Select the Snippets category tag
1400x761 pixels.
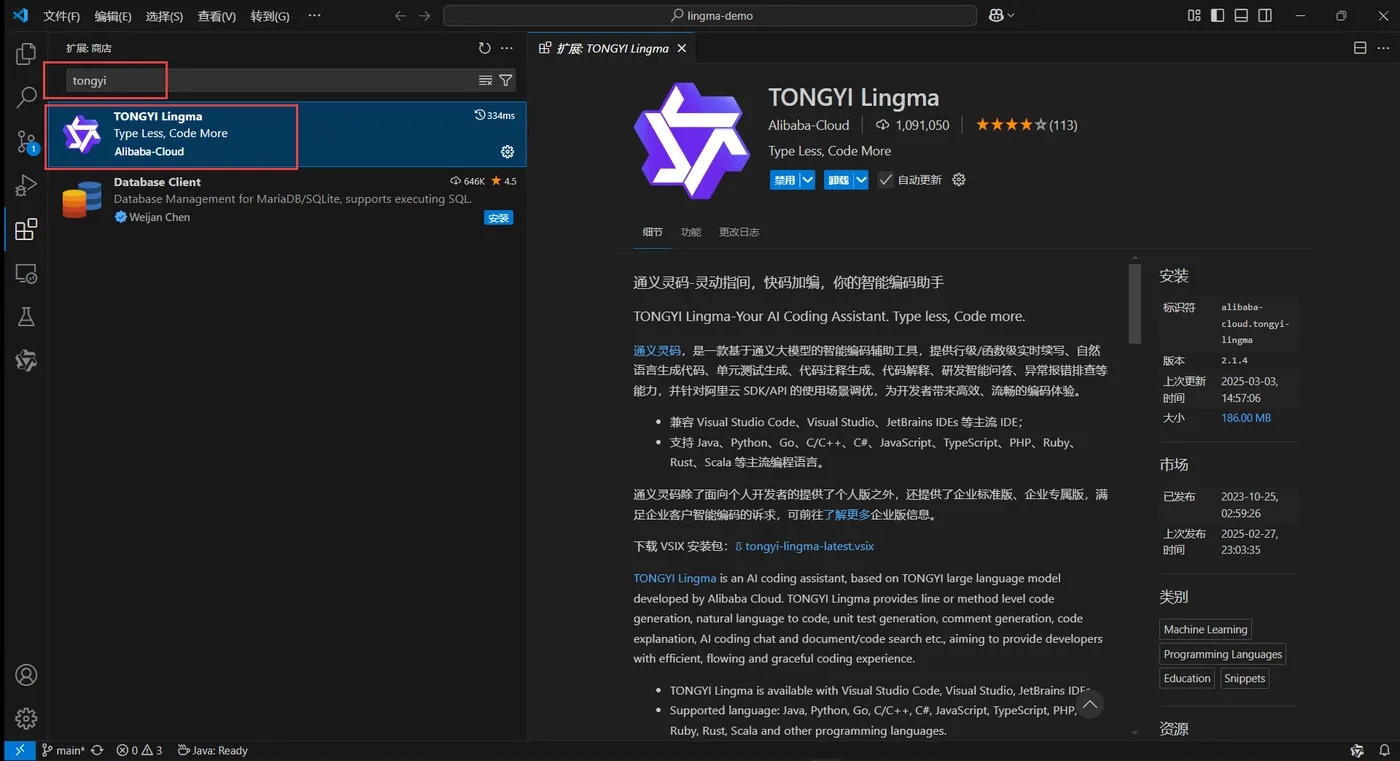(1245, 678)
